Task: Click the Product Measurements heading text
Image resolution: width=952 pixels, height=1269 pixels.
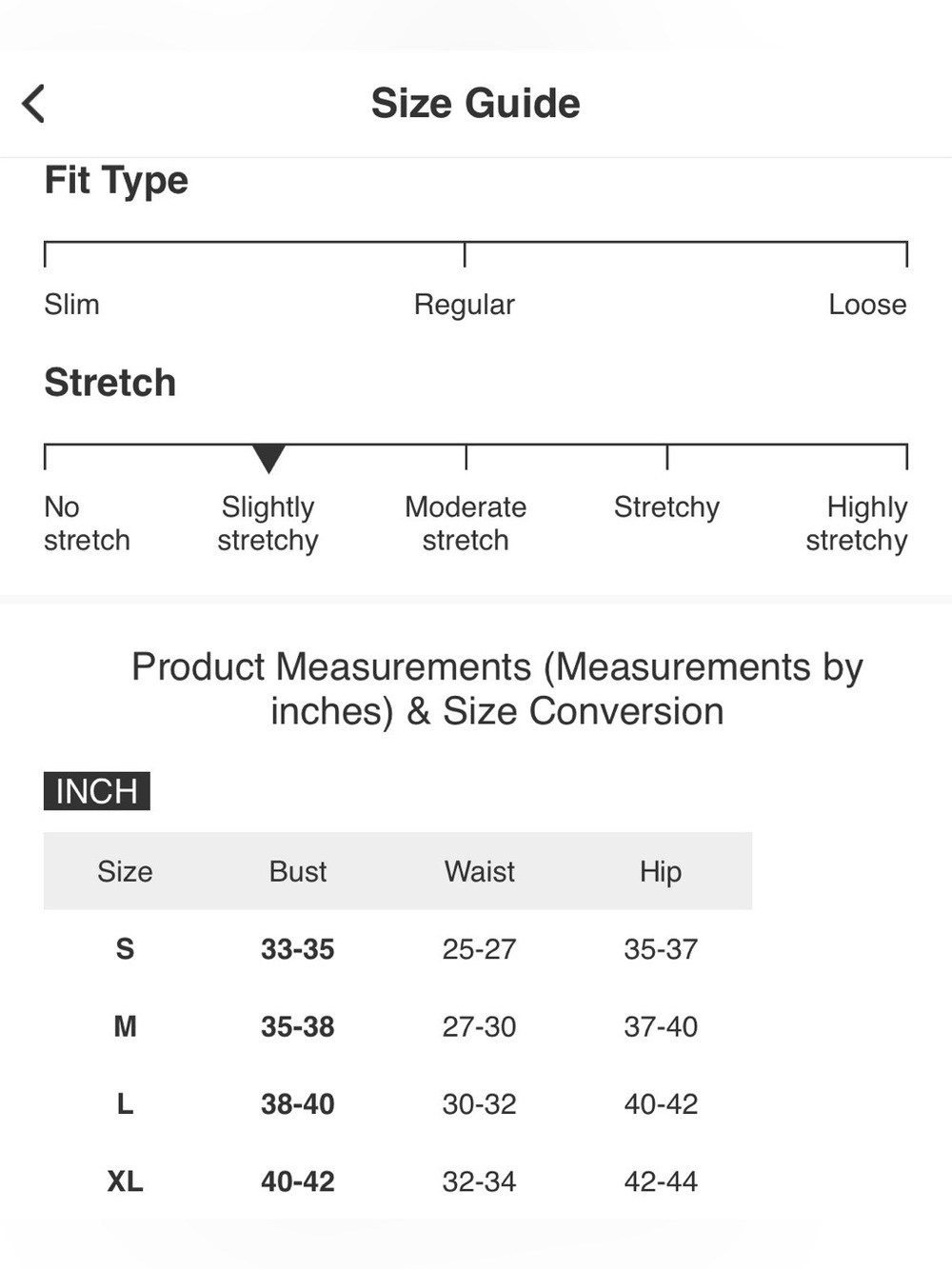Action: point(497,688)
